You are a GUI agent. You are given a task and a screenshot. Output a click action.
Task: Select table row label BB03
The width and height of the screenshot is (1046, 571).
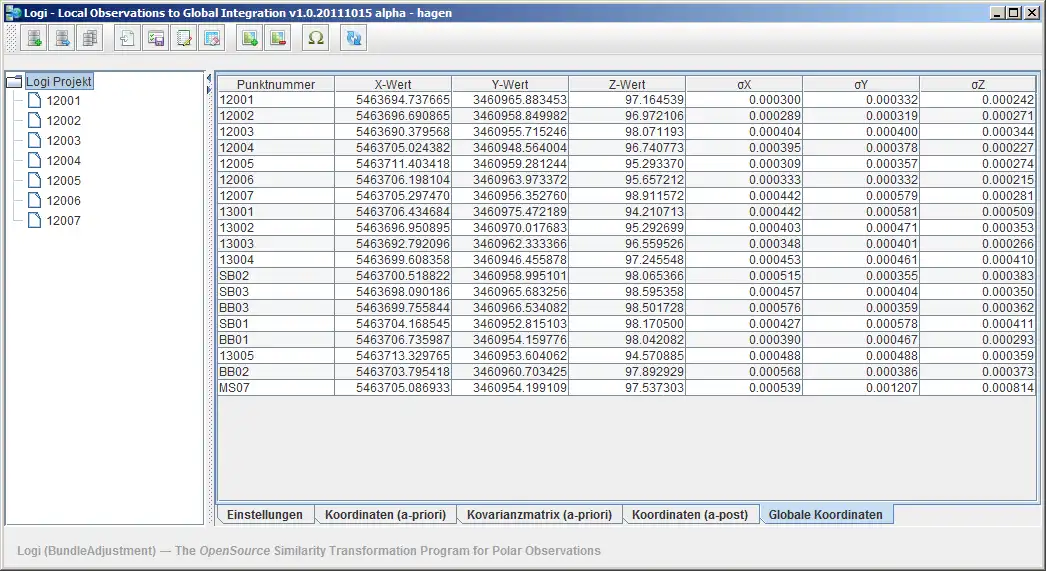point(276,308)
